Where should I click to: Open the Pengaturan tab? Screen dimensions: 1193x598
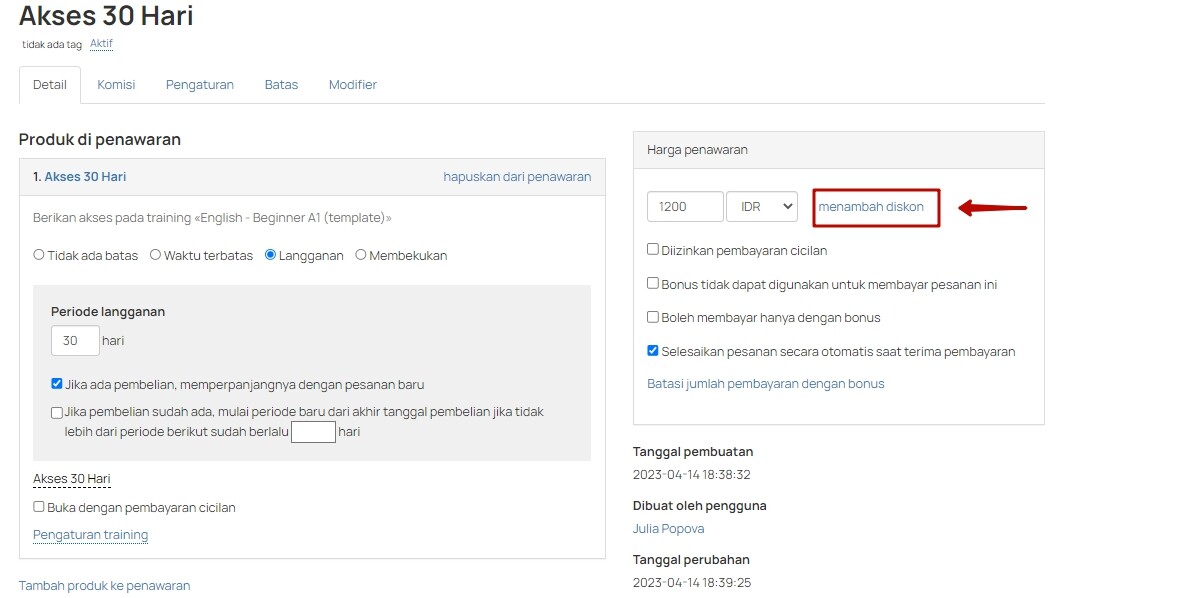[200, 85]
